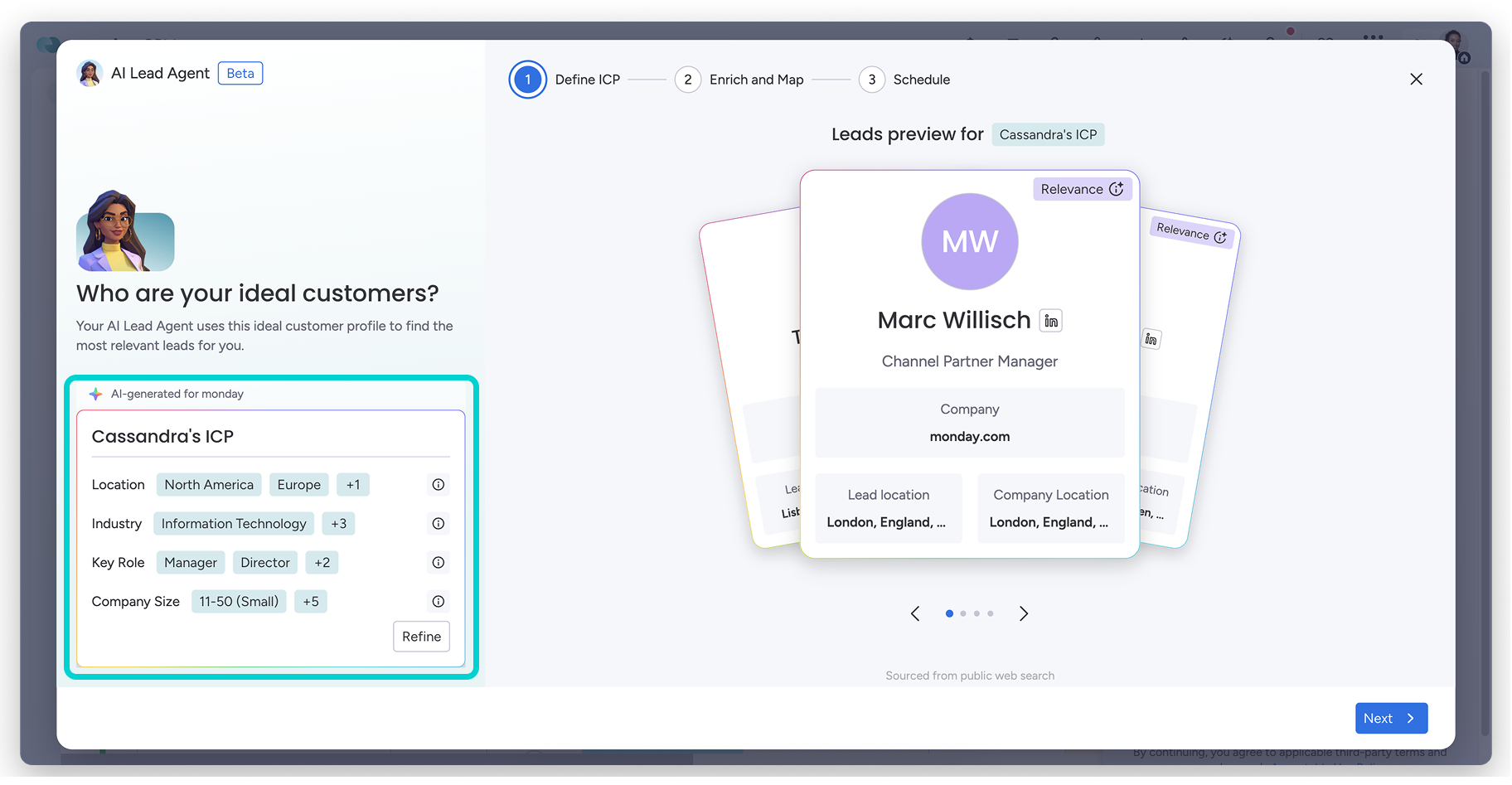Select the second carousel pagination dot

(x=963, y=614)
